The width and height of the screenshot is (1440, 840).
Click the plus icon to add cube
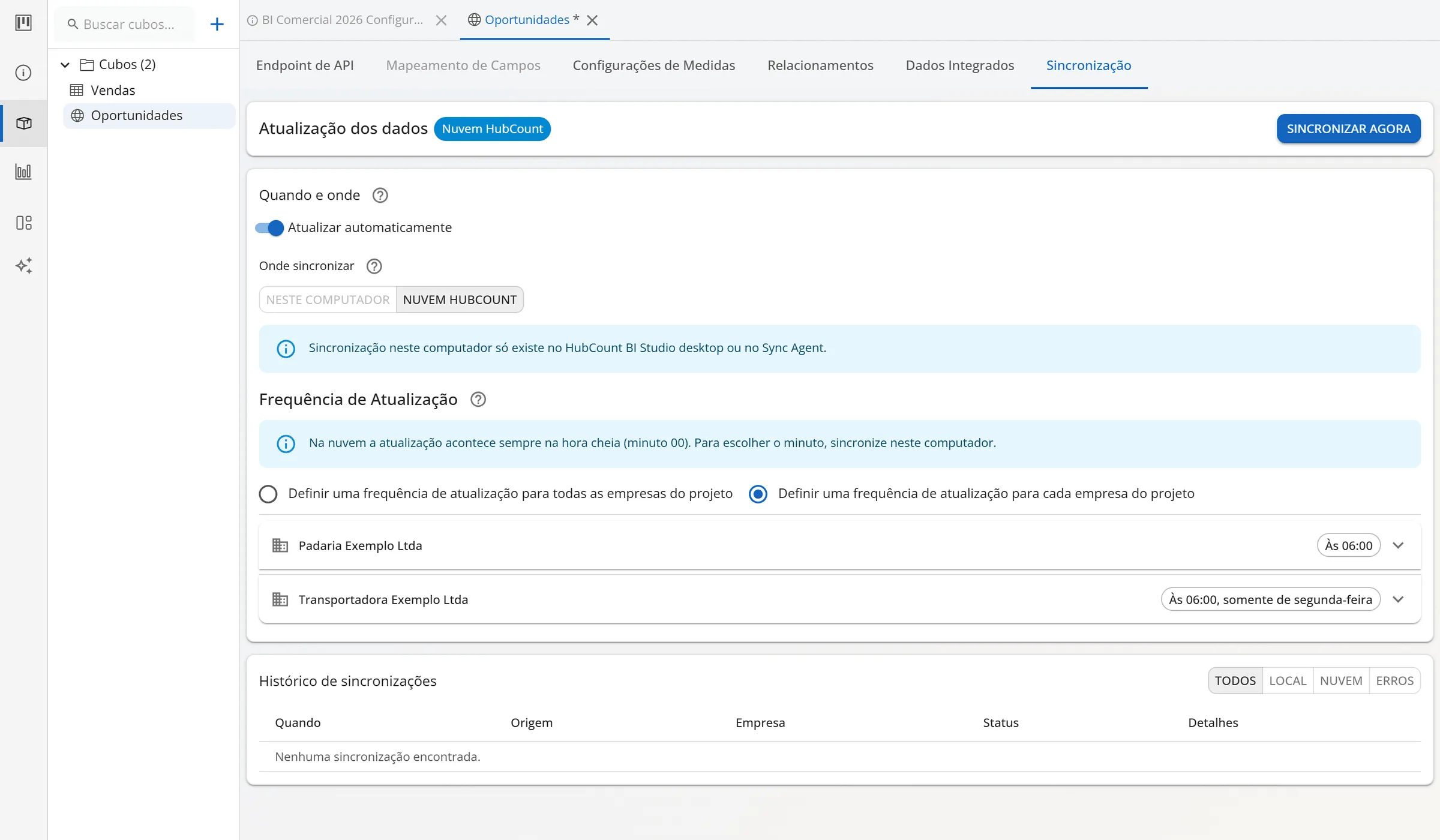(217, 24)
